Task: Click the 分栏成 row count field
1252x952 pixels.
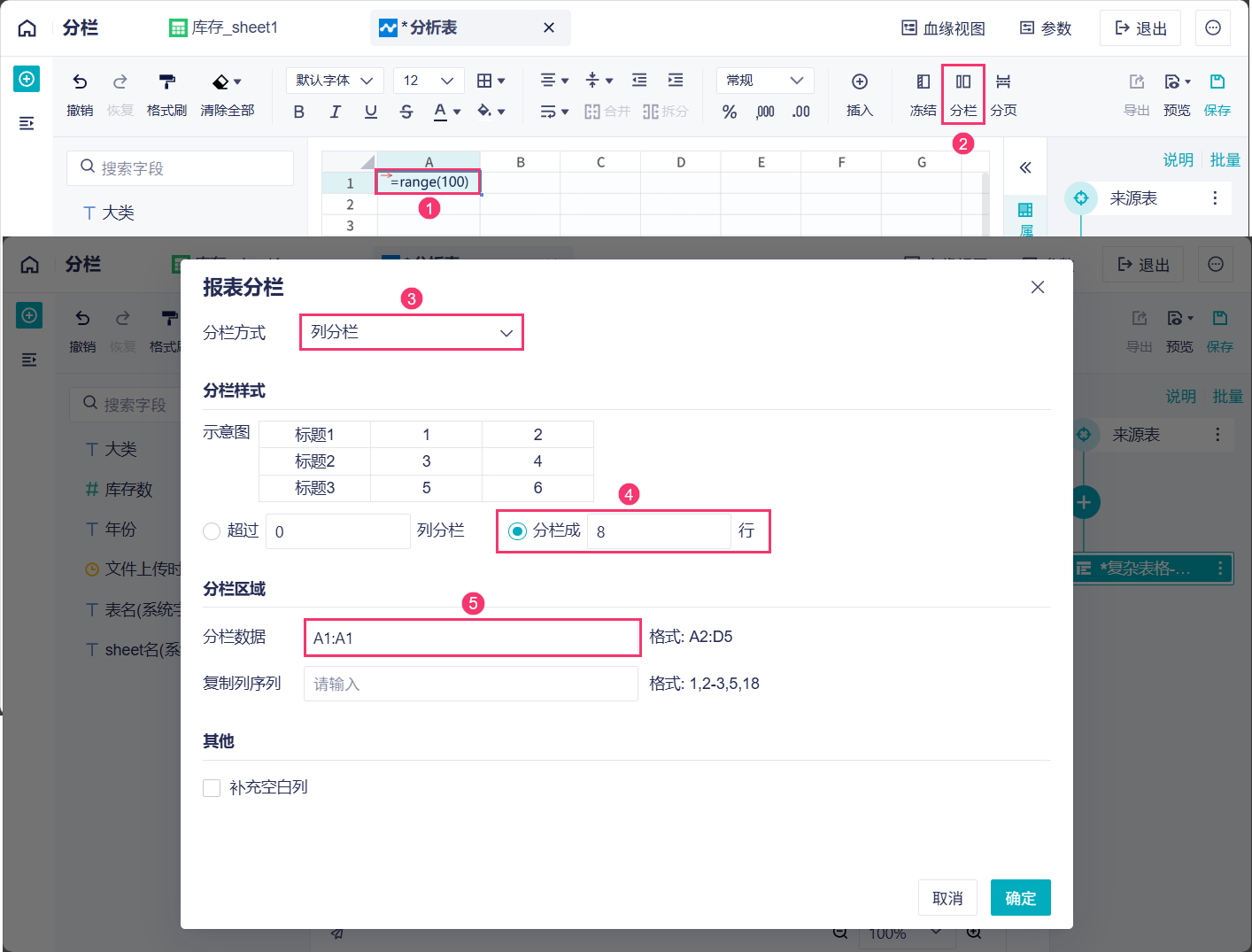Action: (659, 531)
